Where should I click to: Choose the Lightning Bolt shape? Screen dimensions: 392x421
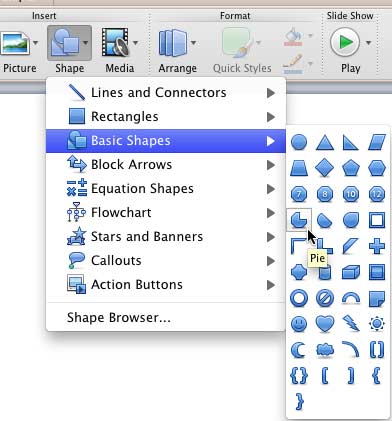[351, 324]
